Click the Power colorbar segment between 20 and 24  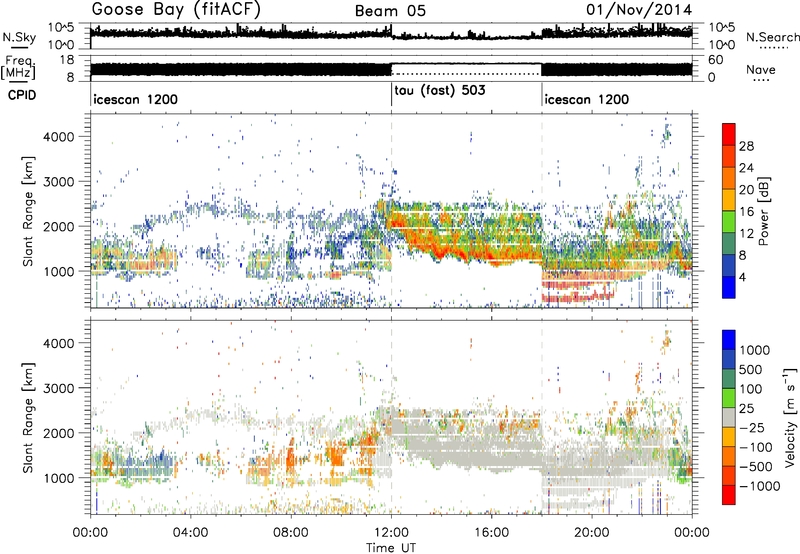tap(729, 178)
